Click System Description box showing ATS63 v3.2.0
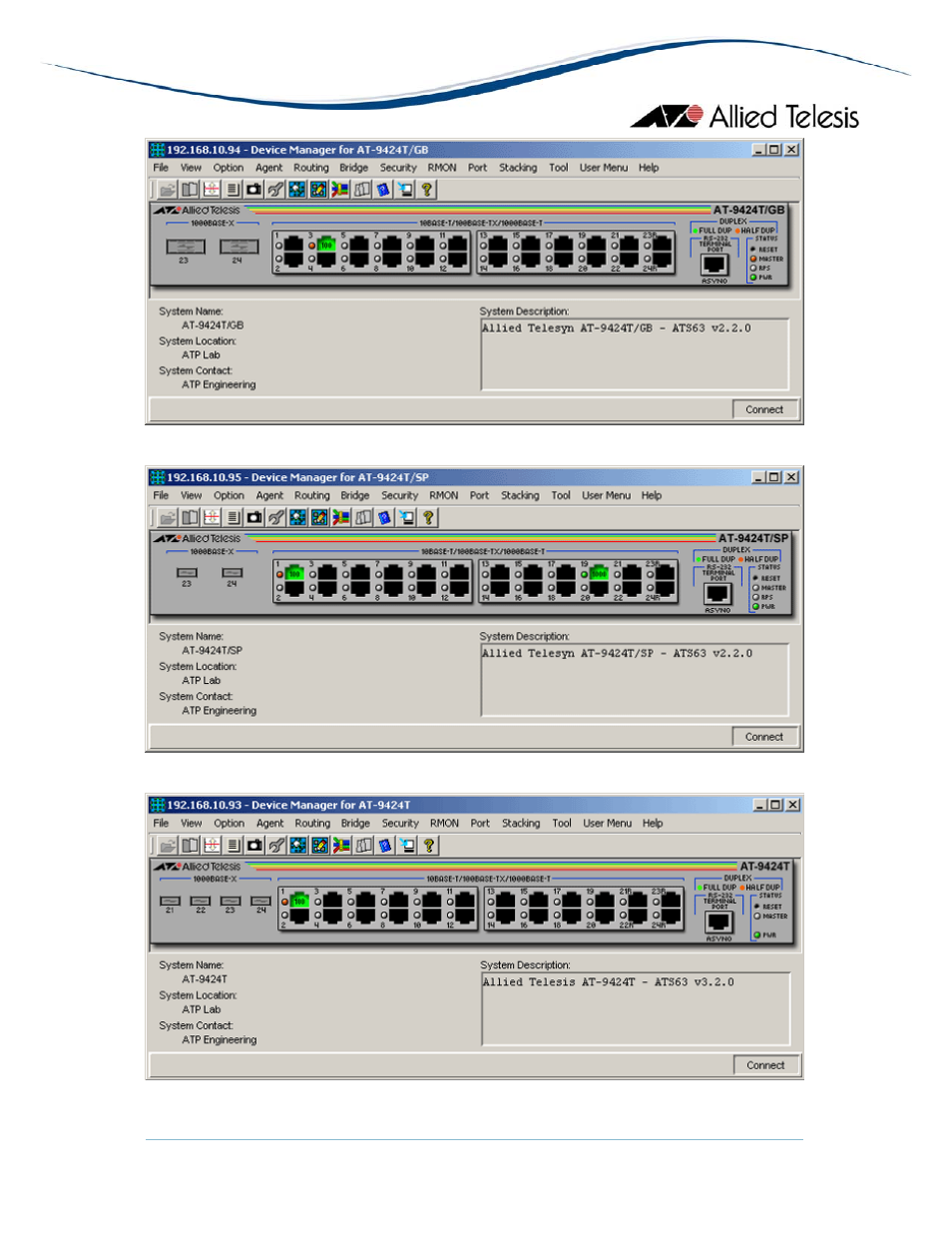This screenshot has width=952, height=1233. [636, 1009]
